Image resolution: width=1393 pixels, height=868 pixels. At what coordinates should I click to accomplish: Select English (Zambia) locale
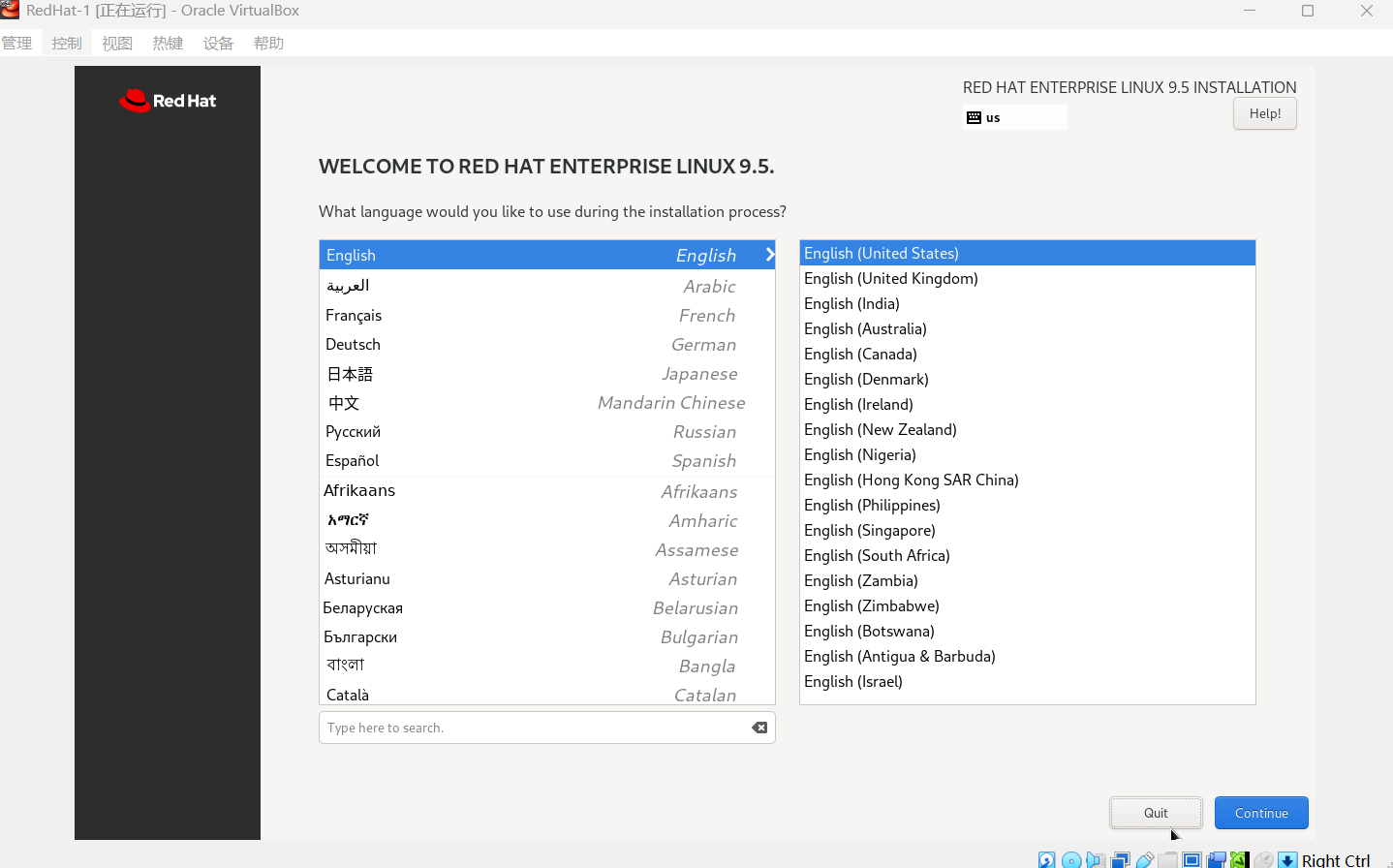(1028, 580)
